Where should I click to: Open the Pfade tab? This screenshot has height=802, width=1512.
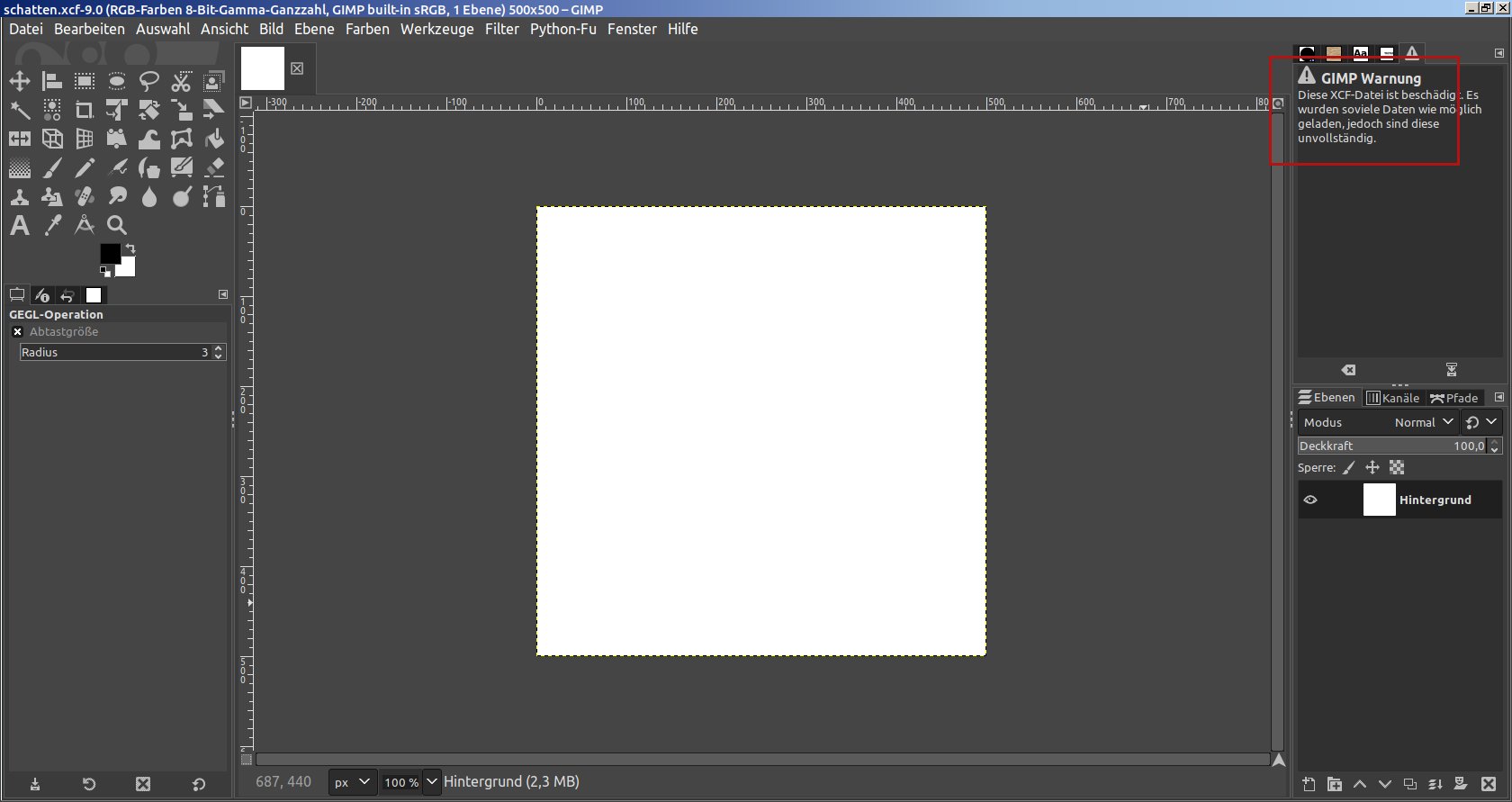point(1454,398)
